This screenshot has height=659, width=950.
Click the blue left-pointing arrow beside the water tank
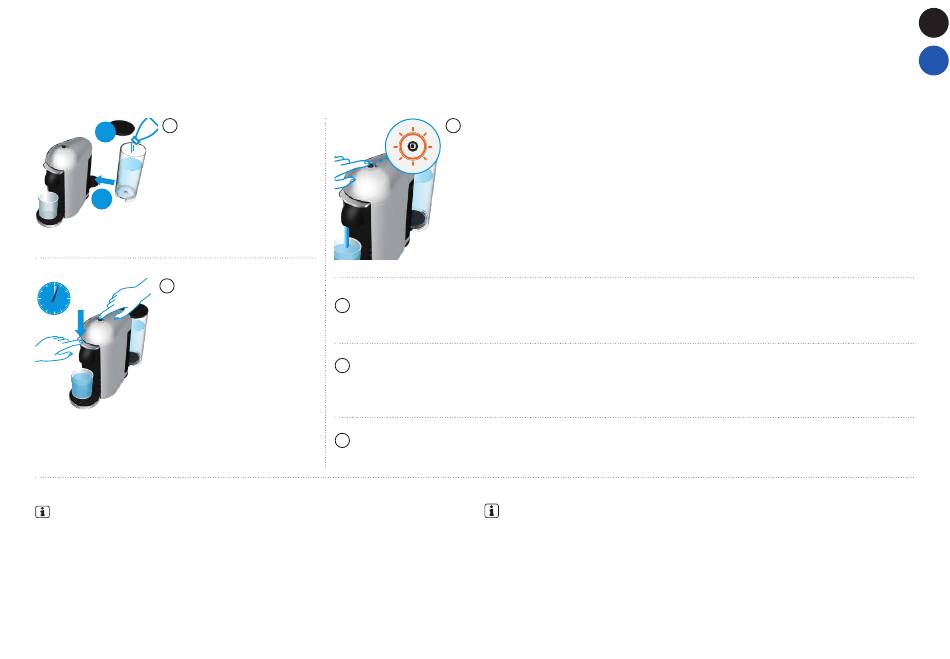click(x=104, y=180)
